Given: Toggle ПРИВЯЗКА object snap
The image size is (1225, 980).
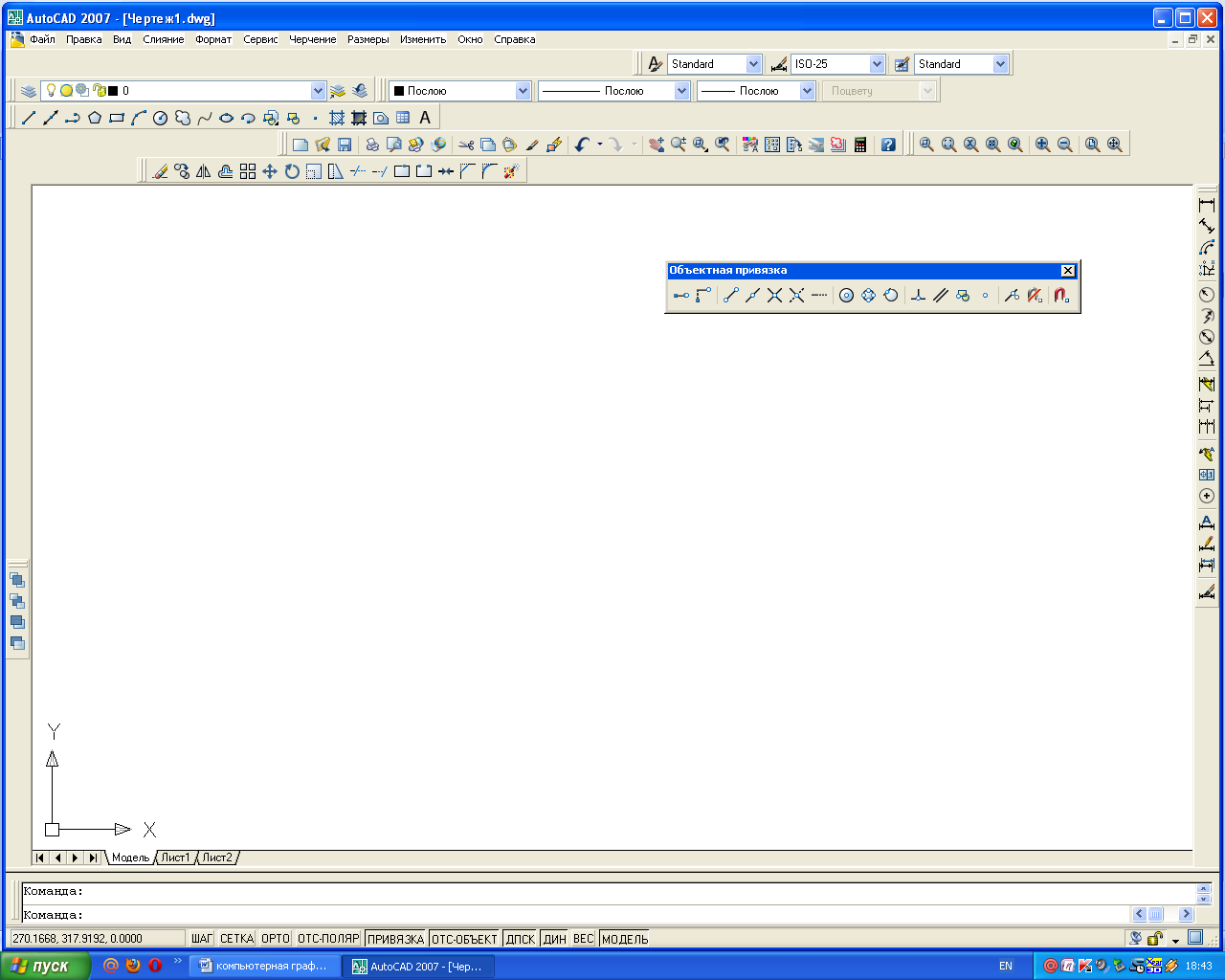Looking at the screenshot, I should coord(395,939).
